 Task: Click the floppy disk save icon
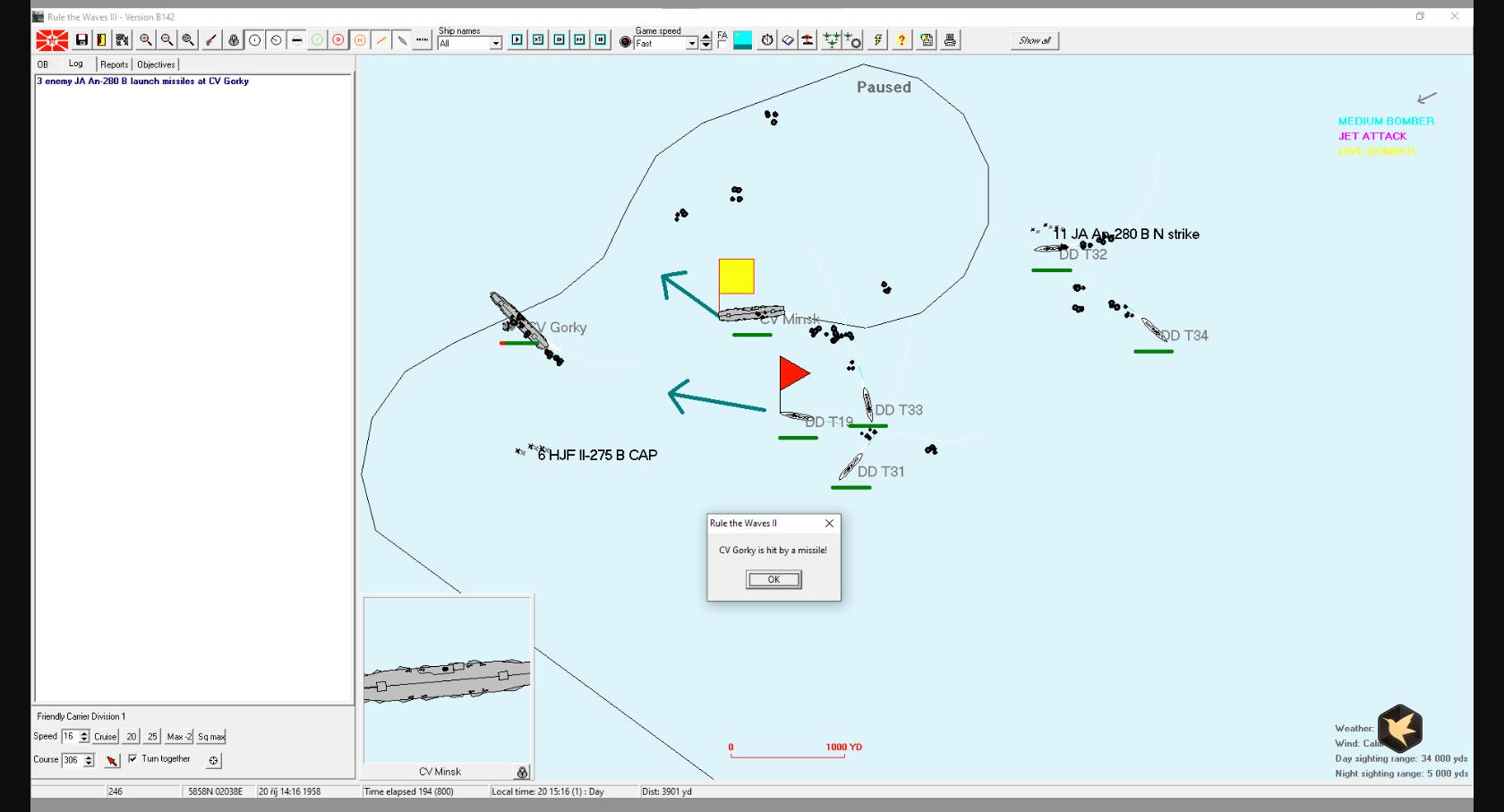[82, 40]
